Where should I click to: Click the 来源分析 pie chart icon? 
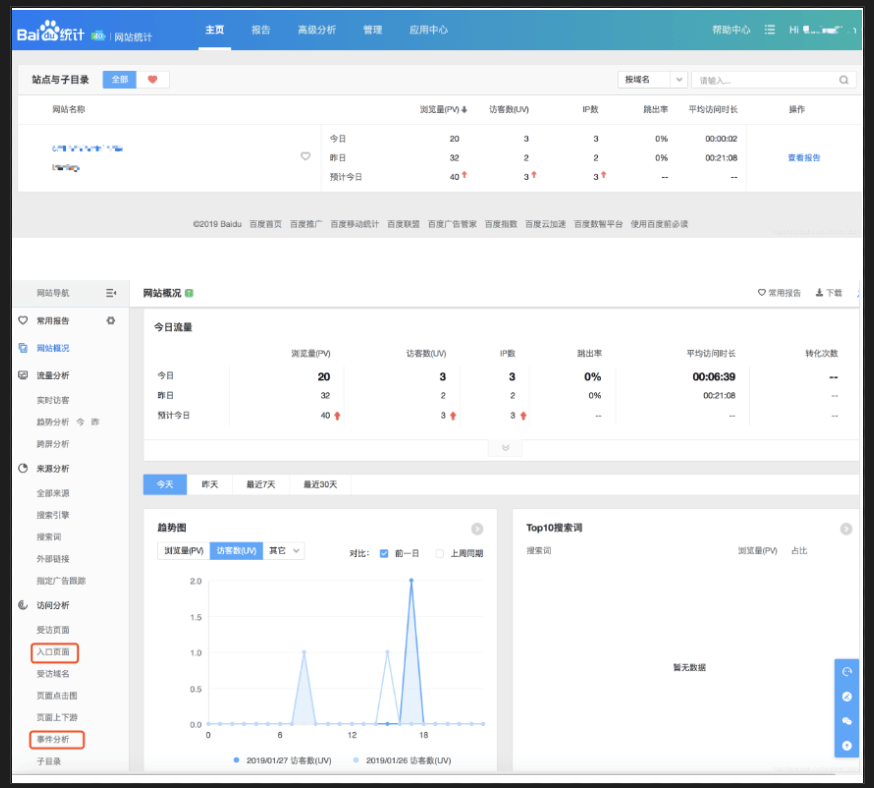point(23,468)
